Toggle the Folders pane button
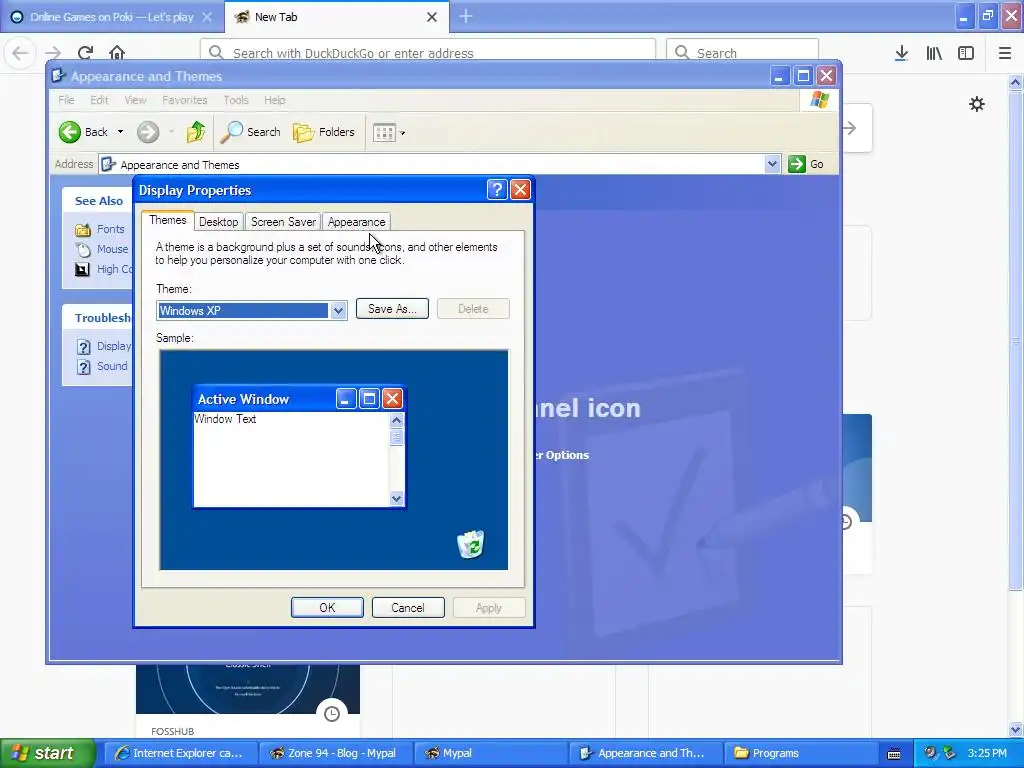1024x768 pixels. (x=324, y=132)
